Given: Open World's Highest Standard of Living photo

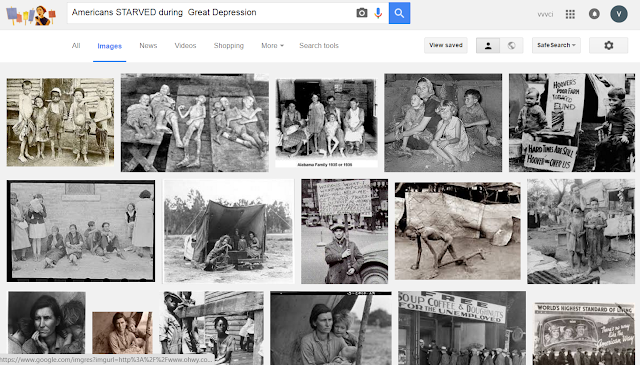Looking at the screenshot, I should pos(584,334).
